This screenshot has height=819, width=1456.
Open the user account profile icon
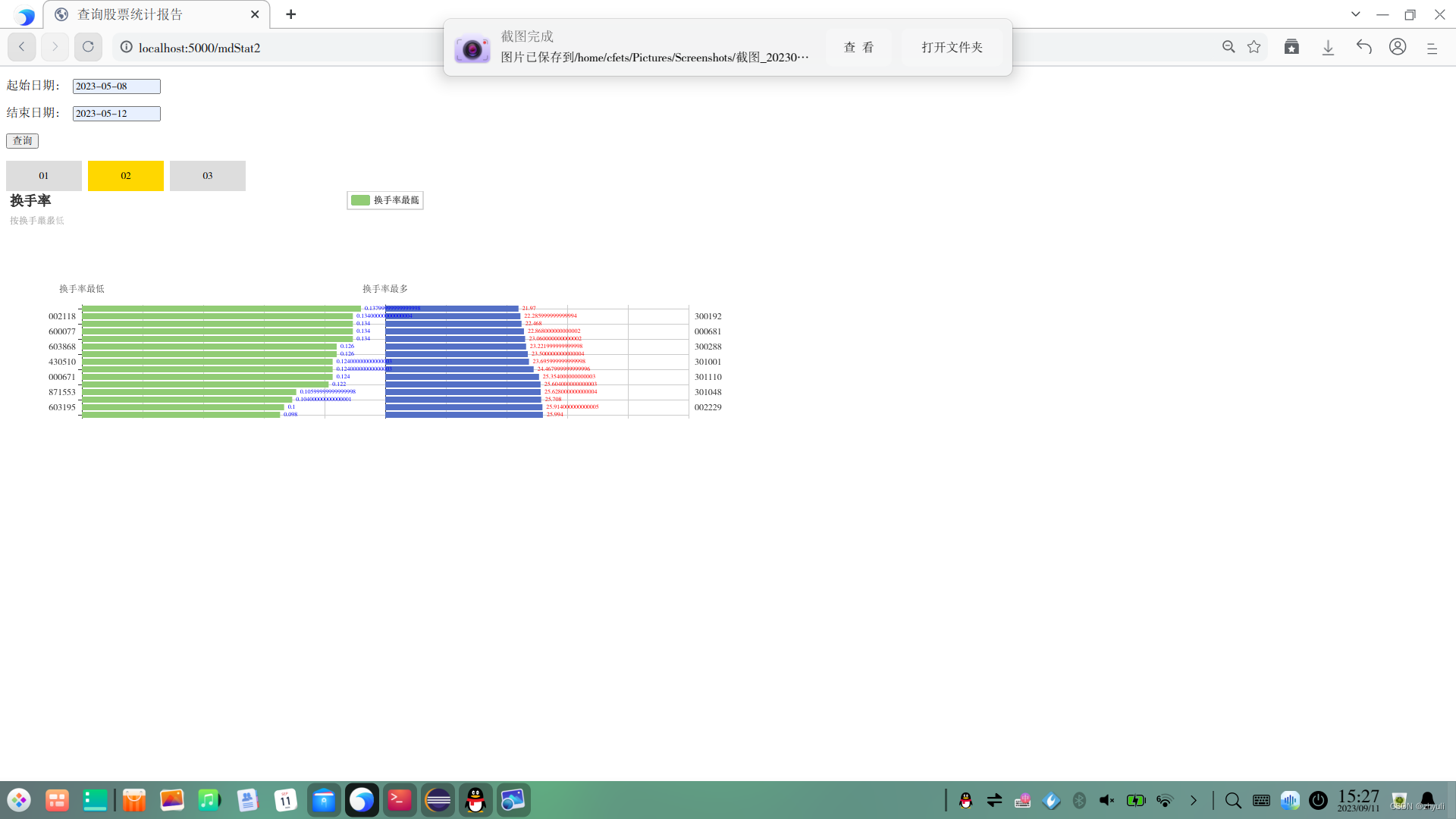(x=1398, y=47)
